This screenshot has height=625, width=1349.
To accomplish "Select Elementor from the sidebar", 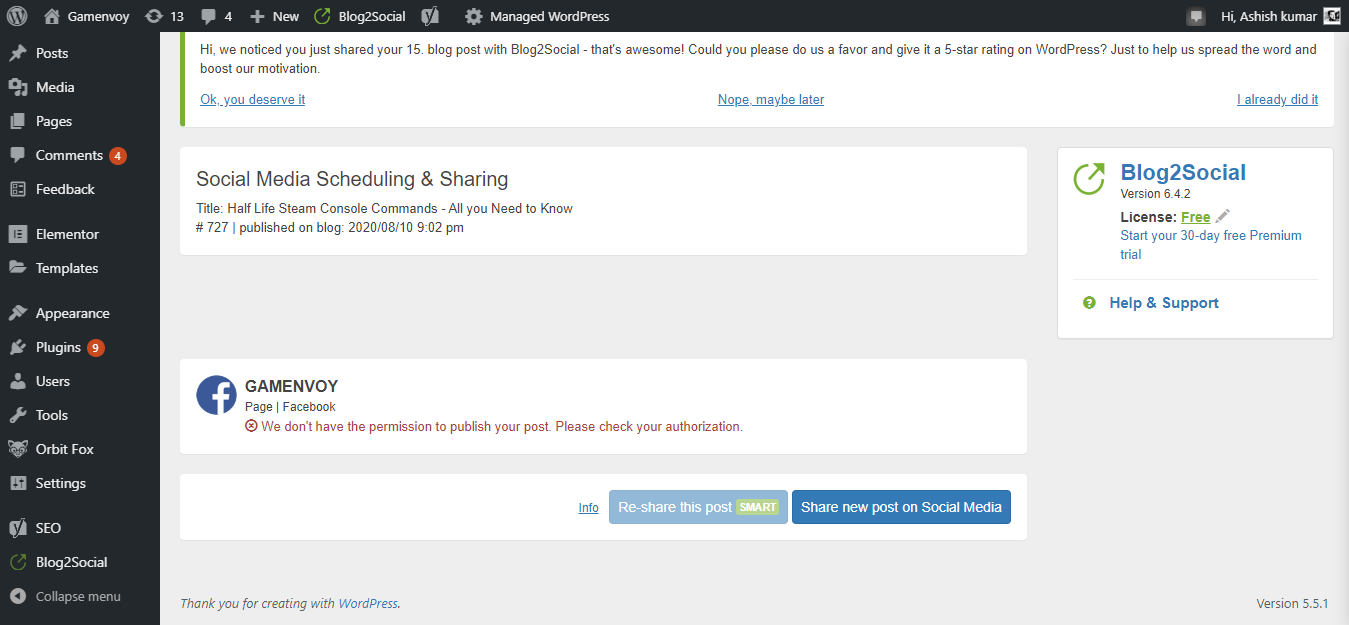I will pos(67,234).
